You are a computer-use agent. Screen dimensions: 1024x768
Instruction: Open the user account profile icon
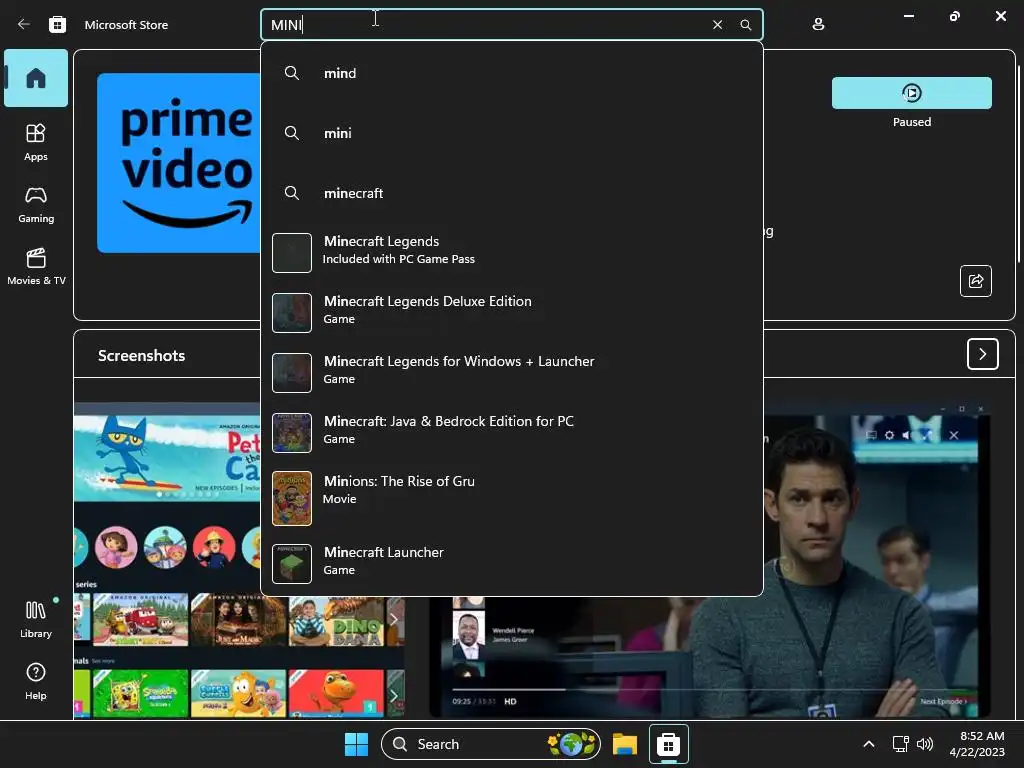[818, 24]
